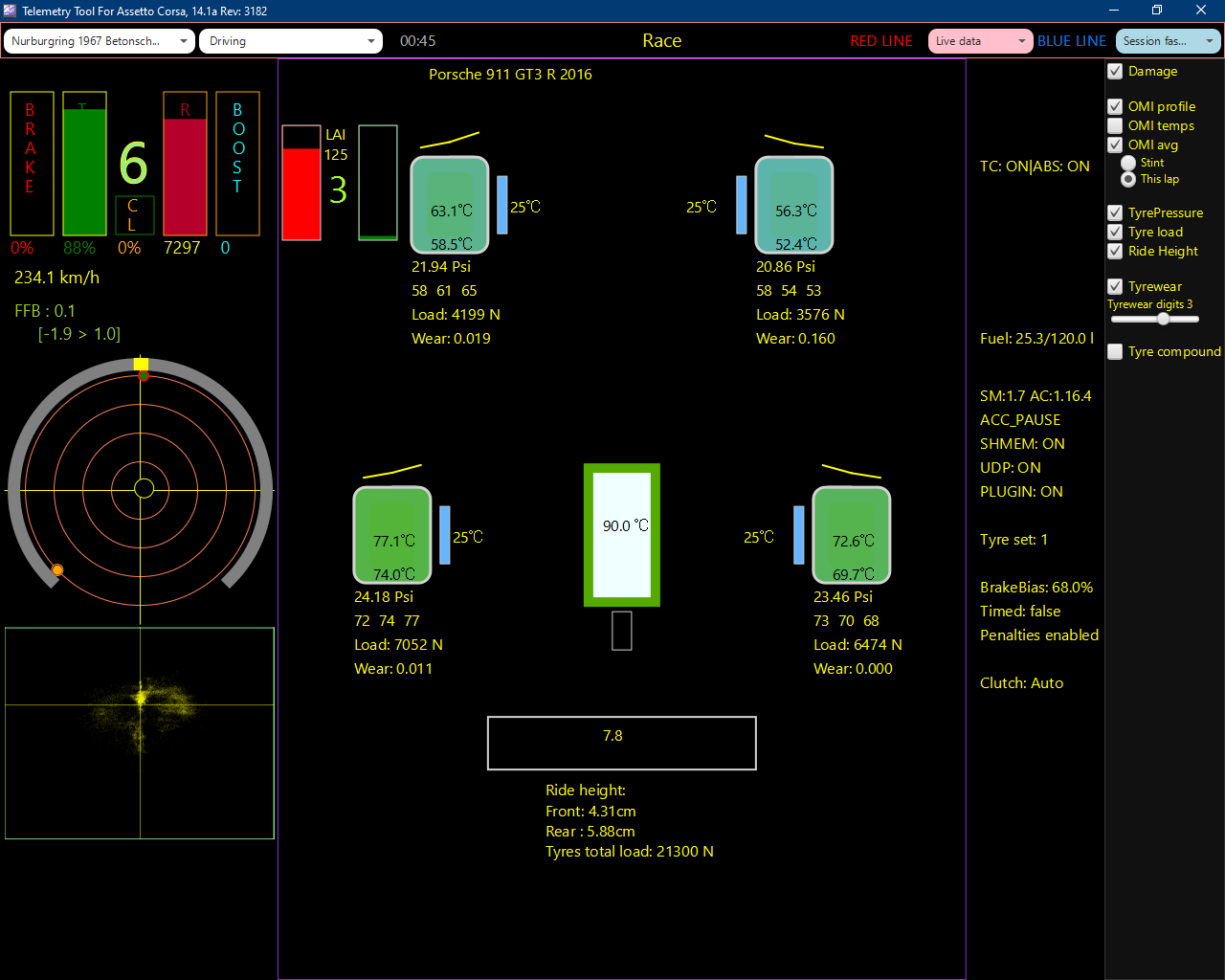This screenshot has height=980, width=1225.
Task: Click the rear-right blue brake temperature bar
Action: coord(799,535)
